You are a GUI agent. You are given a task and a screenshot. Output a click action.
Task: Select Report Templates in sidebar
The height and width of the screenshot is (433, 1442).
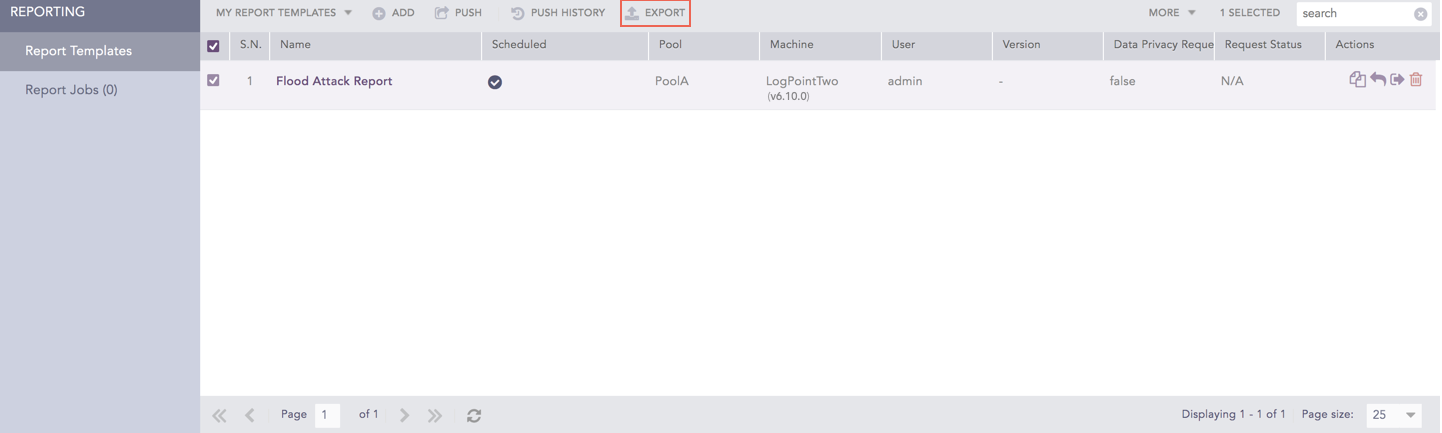coord(78,51)
